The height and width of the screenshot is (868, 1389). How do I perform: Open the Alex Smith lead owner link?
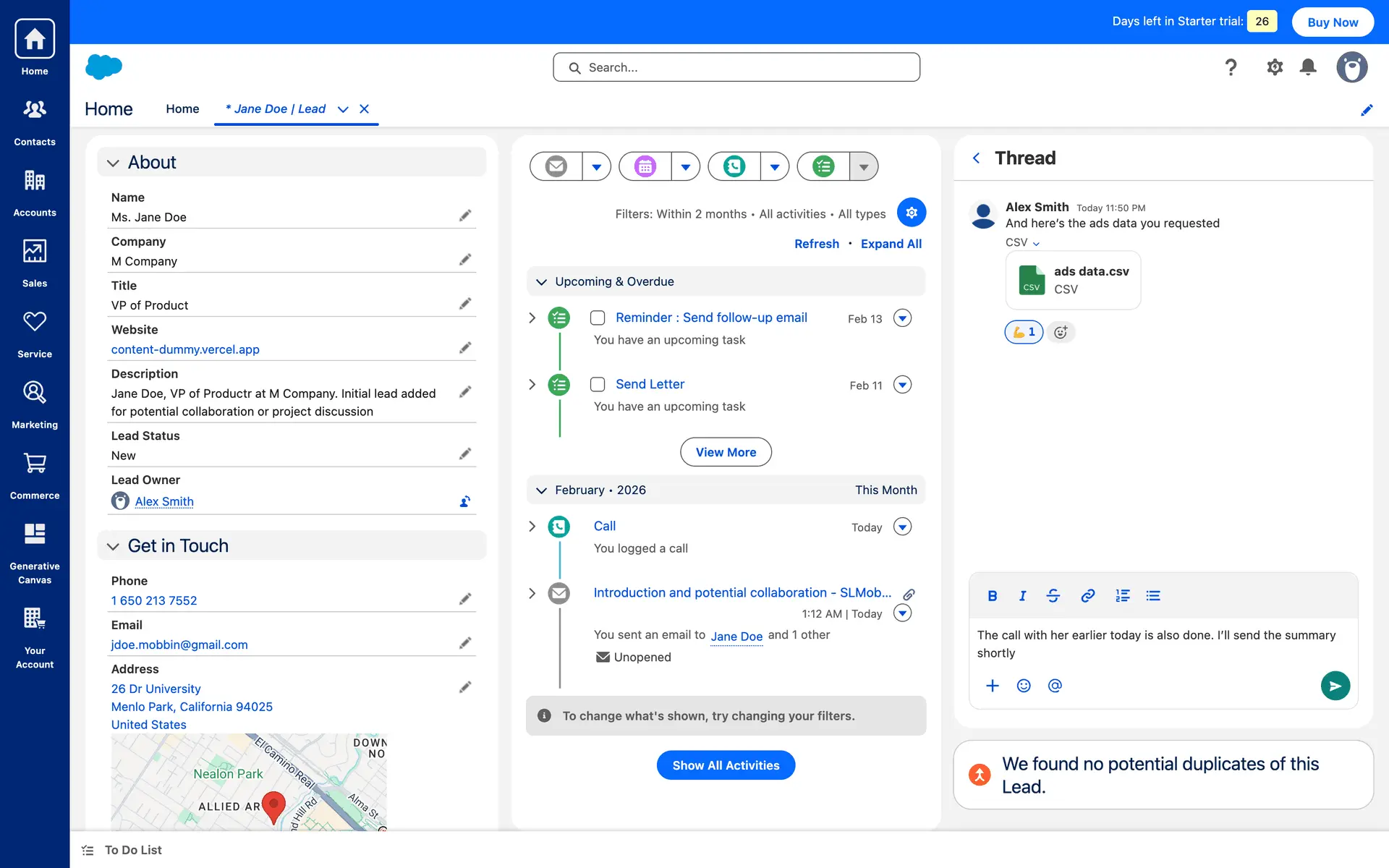pos(164,501)
